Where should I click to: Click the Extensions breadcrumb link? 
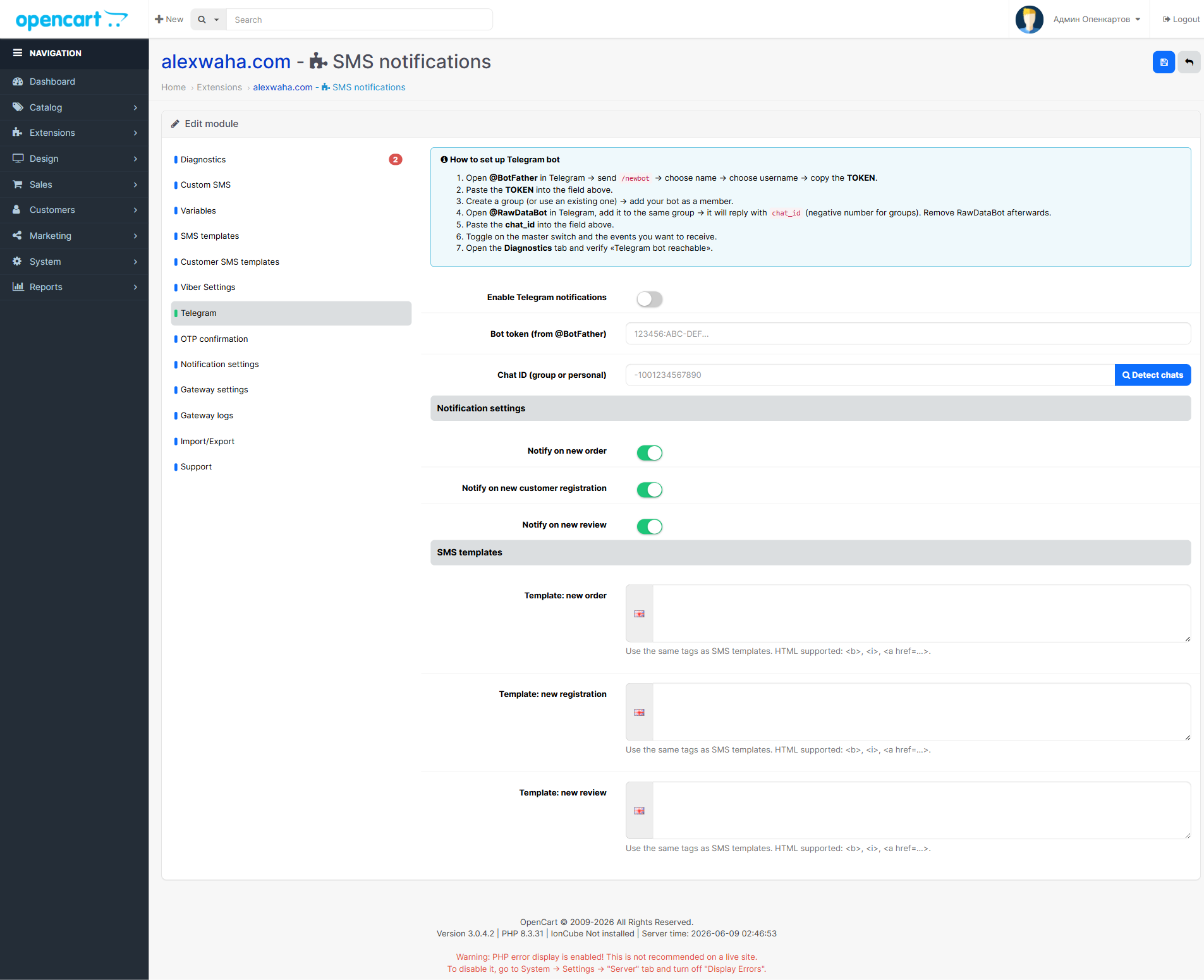click(x=219, y=87)
